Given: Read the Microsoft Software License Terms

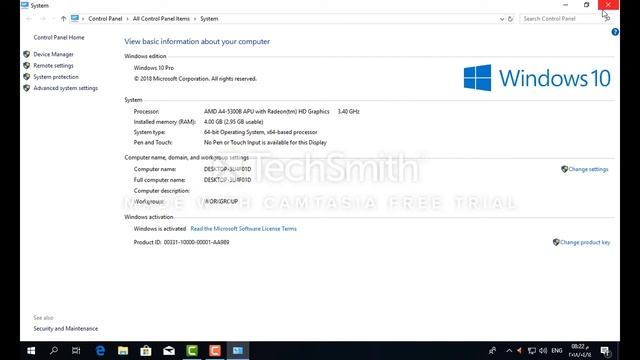Looking at the screenshot, I should tap(244, 229).
